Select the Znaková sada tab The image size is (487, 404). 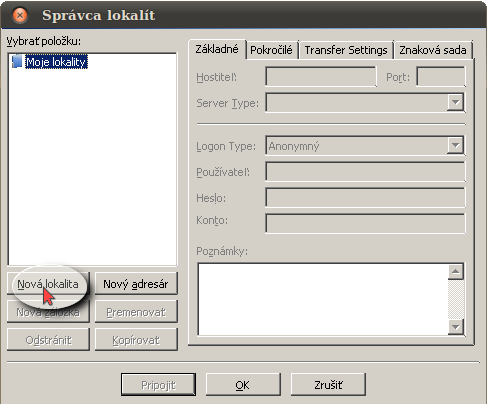tap(433, 50)
